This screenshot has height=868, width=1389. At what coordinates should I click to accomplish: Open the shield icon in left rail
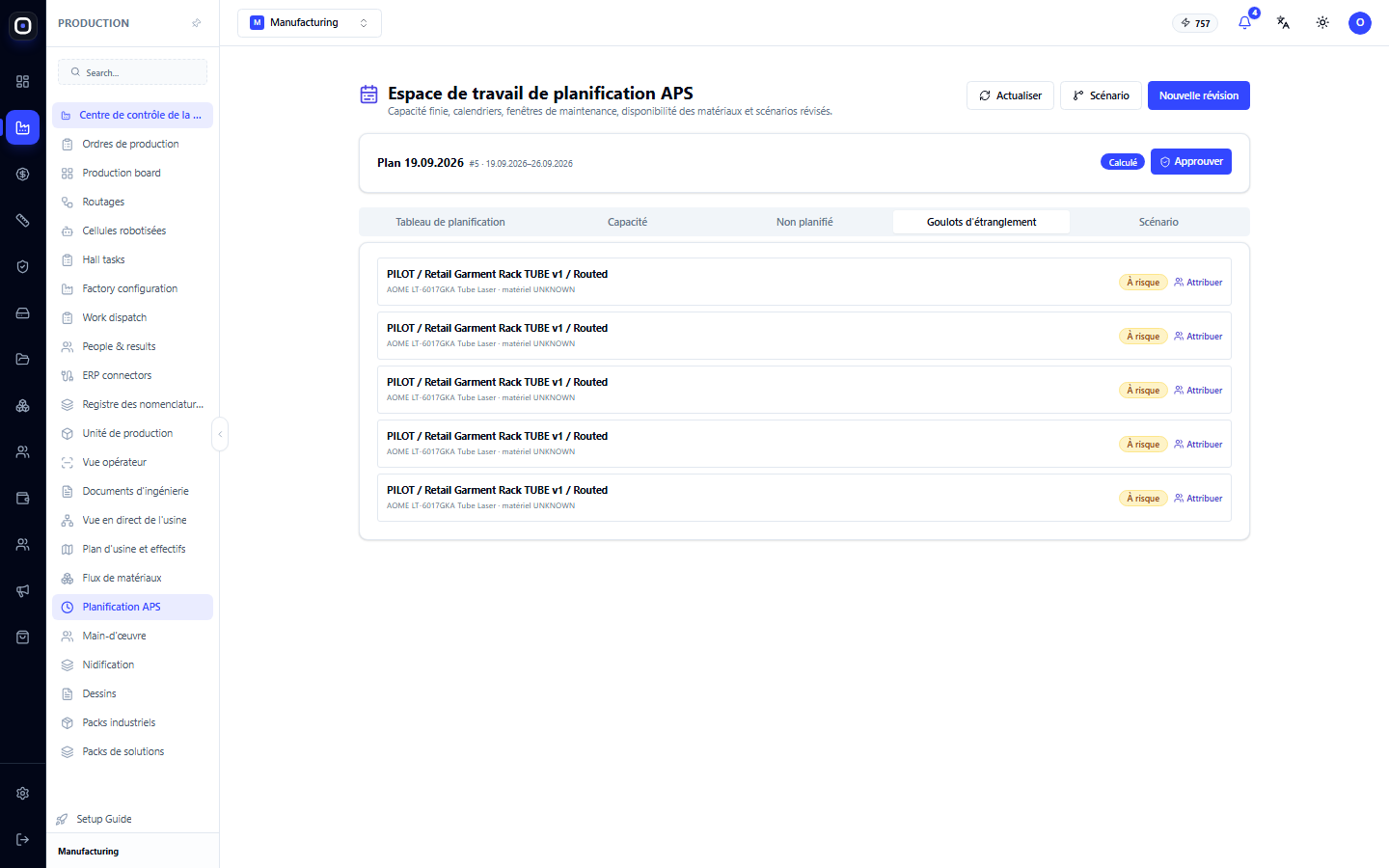coord(22,267)
